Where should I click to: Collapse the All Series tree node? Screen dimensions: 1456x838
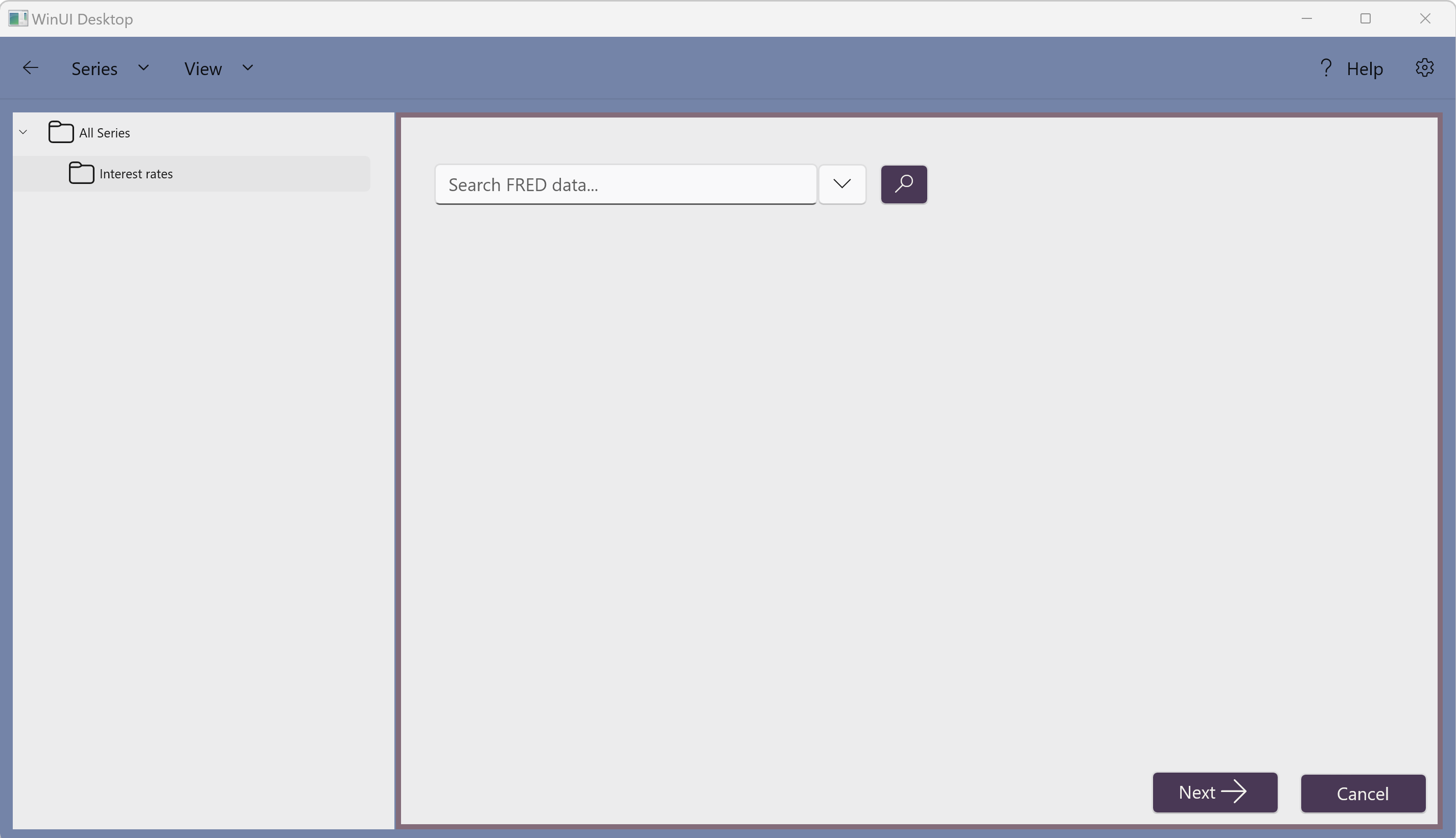pos(24,132)
